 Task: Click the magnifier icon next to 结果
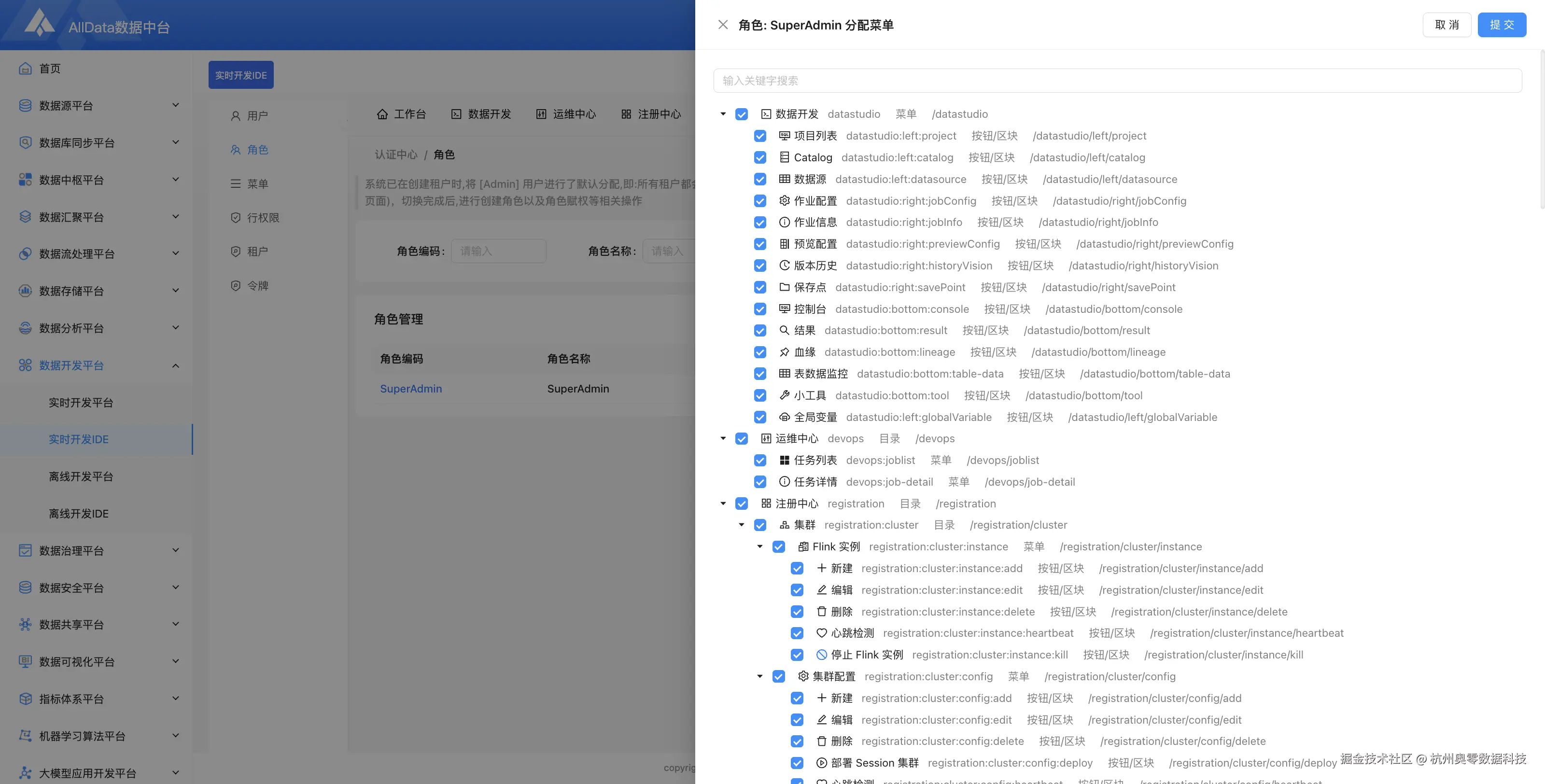784,331
